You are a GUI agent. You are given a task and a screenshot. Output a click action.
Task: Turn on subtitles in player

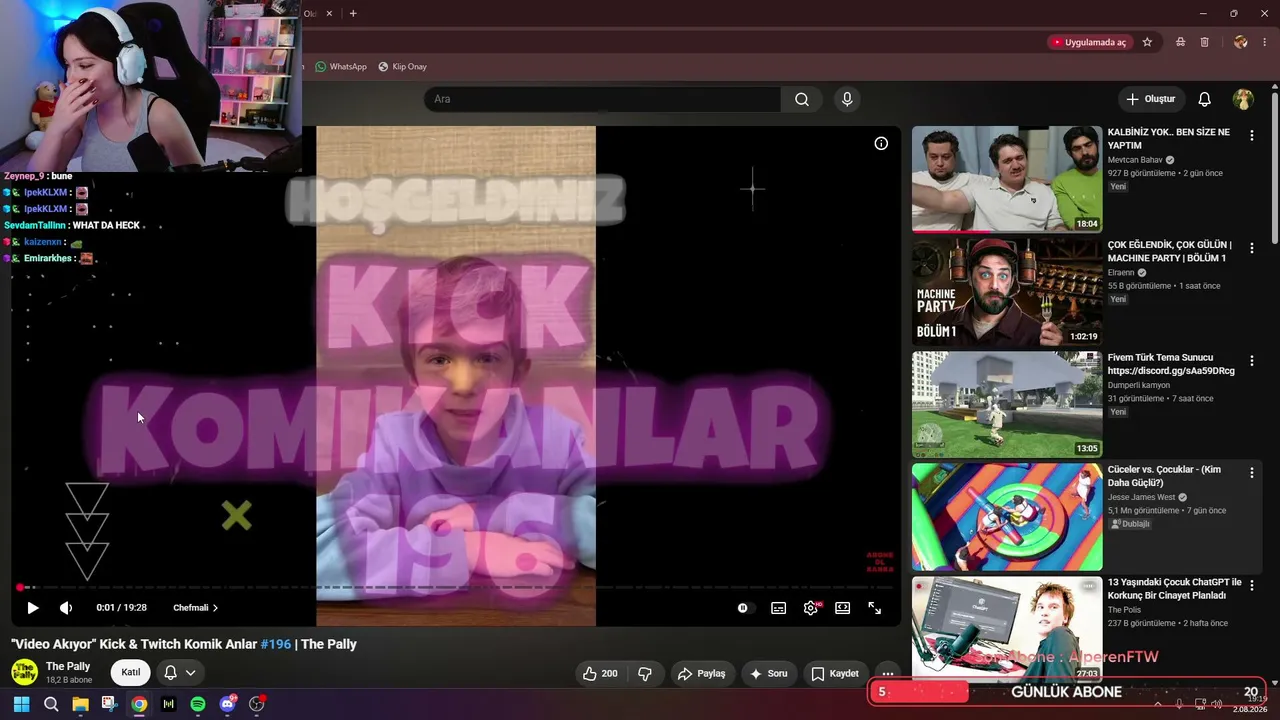[x=778, y=607]
